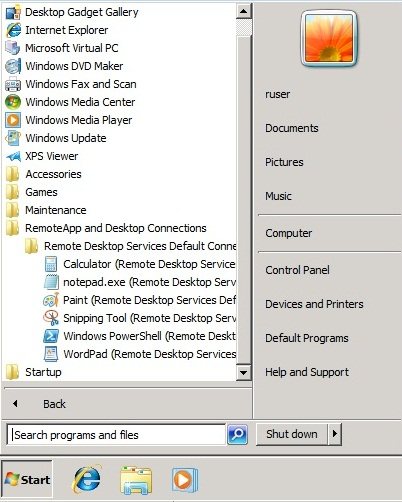Image resolution: width=402 pixels, height=502 pixels.
Task: Open Microsoft Virtual PC icon
Action: click(13, 48)
